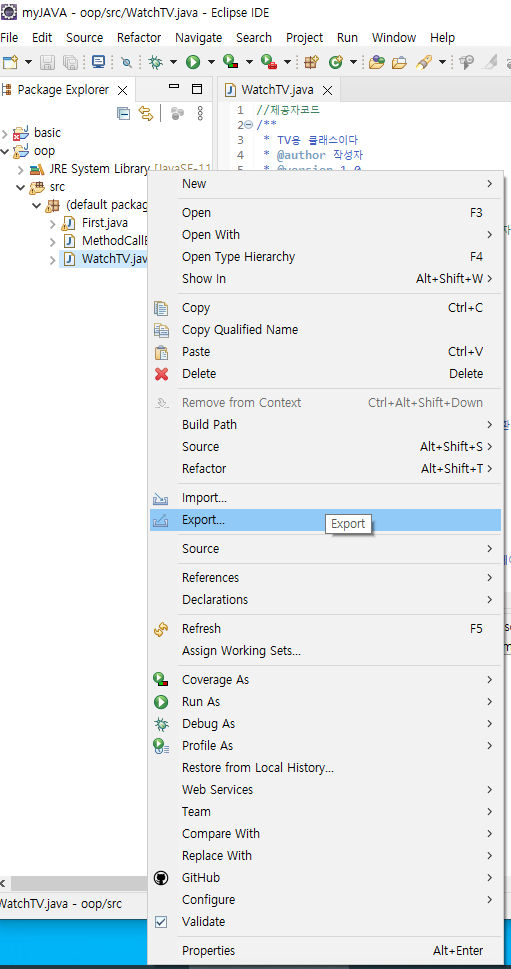Choose Copy Qualified Name
This screenshot has width=511, height=969.
pyautogui.click(x=325, y=330)
